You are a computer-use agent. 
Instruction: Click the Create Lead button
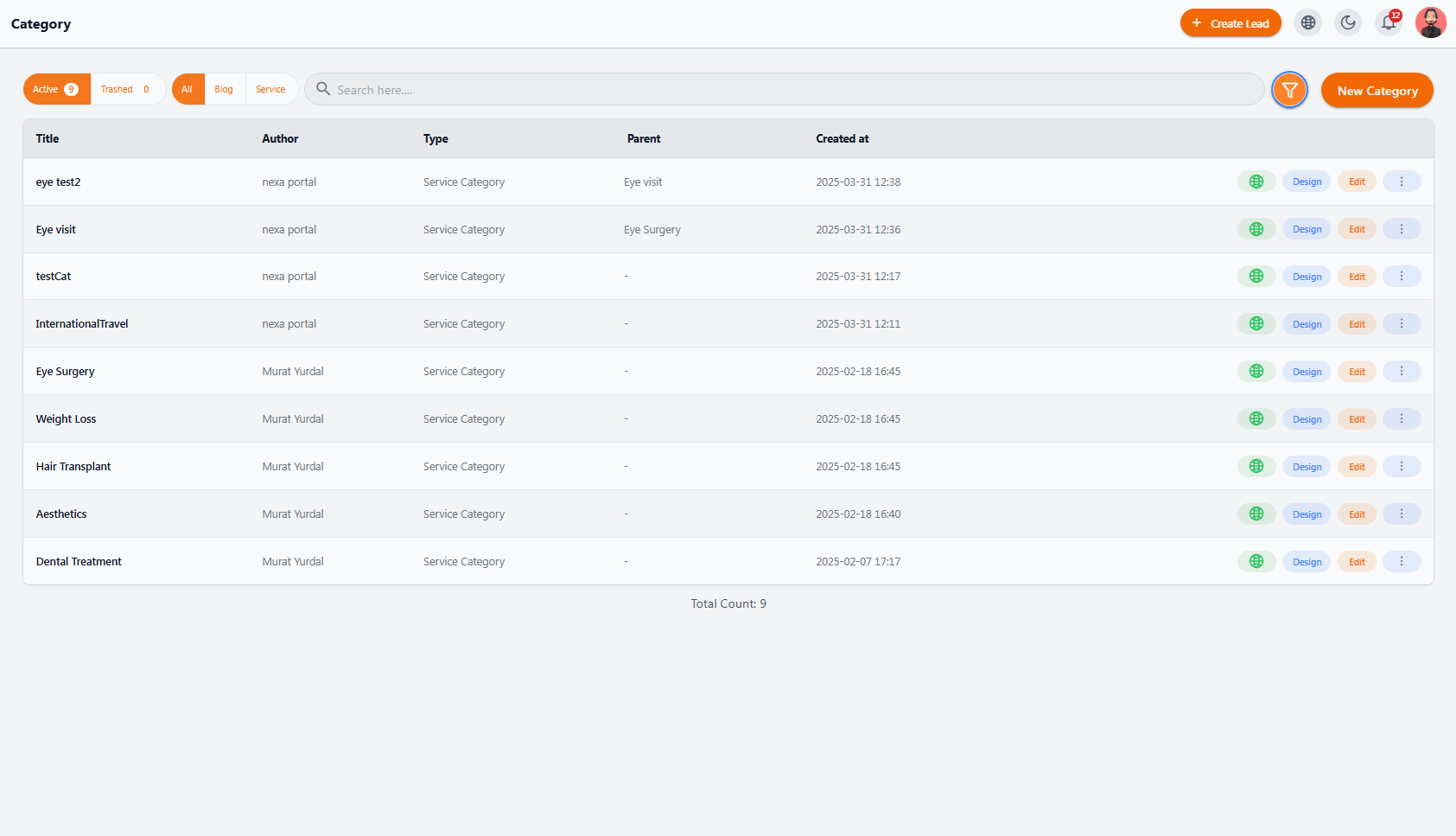click(x=1230, y=23)
